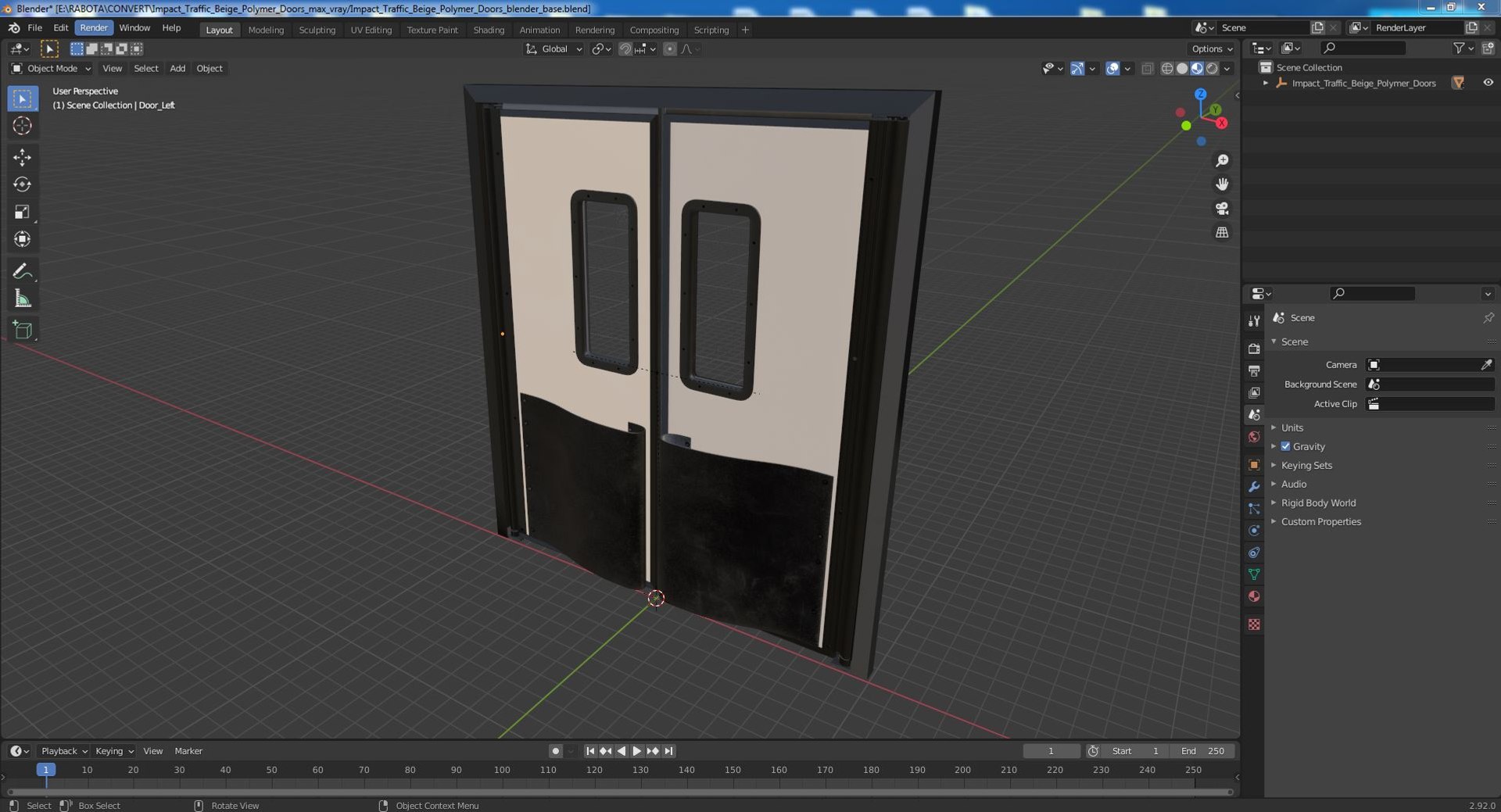Click the outliner search field

point(1363,48)
